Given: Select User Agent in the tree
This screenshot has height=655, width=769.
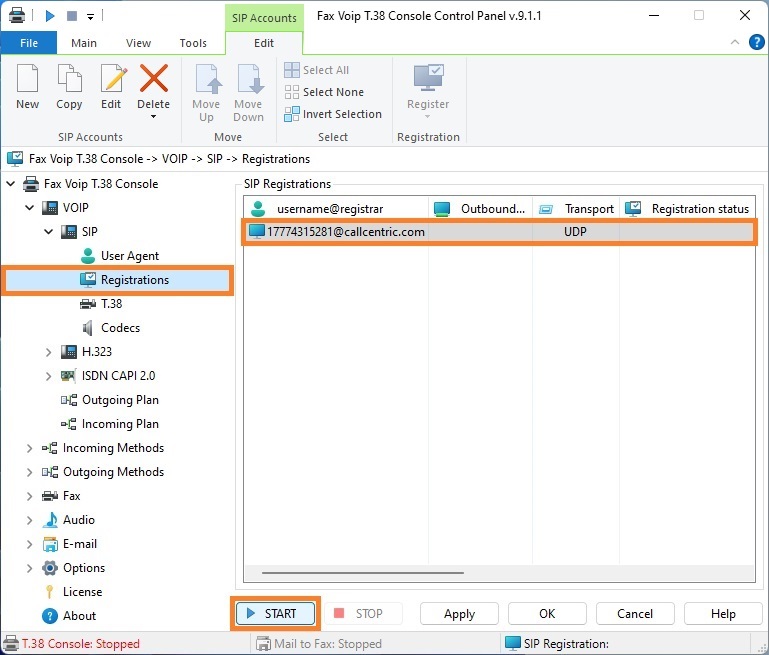Looking at the screenshot, I should pyautogui.click(x=129, y=256).
